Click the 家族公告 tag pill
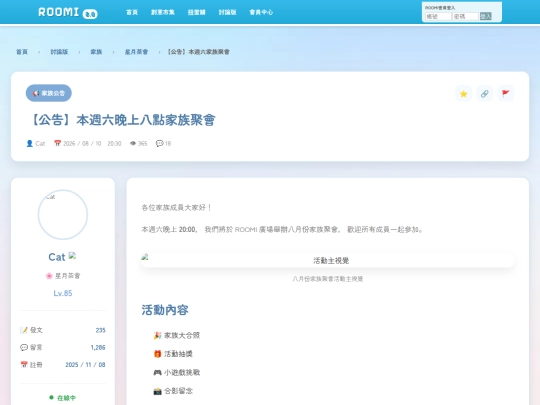The image size is (540, 405). (49, 93)
